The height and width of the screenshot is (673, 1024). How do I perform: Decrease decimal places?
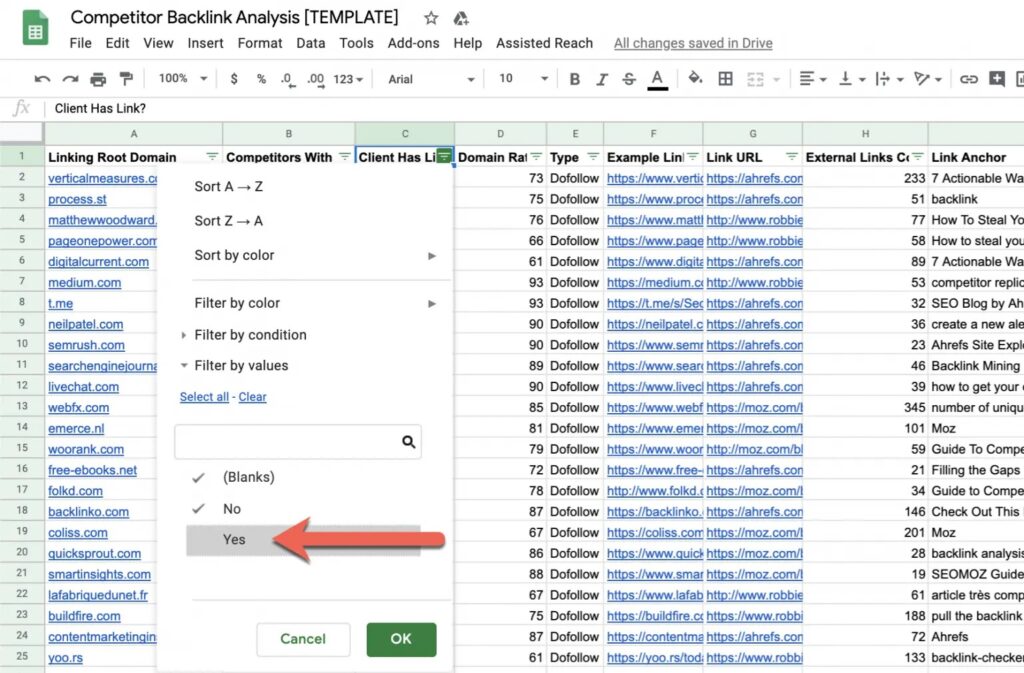pyautogui.click(x=288, y=79)
